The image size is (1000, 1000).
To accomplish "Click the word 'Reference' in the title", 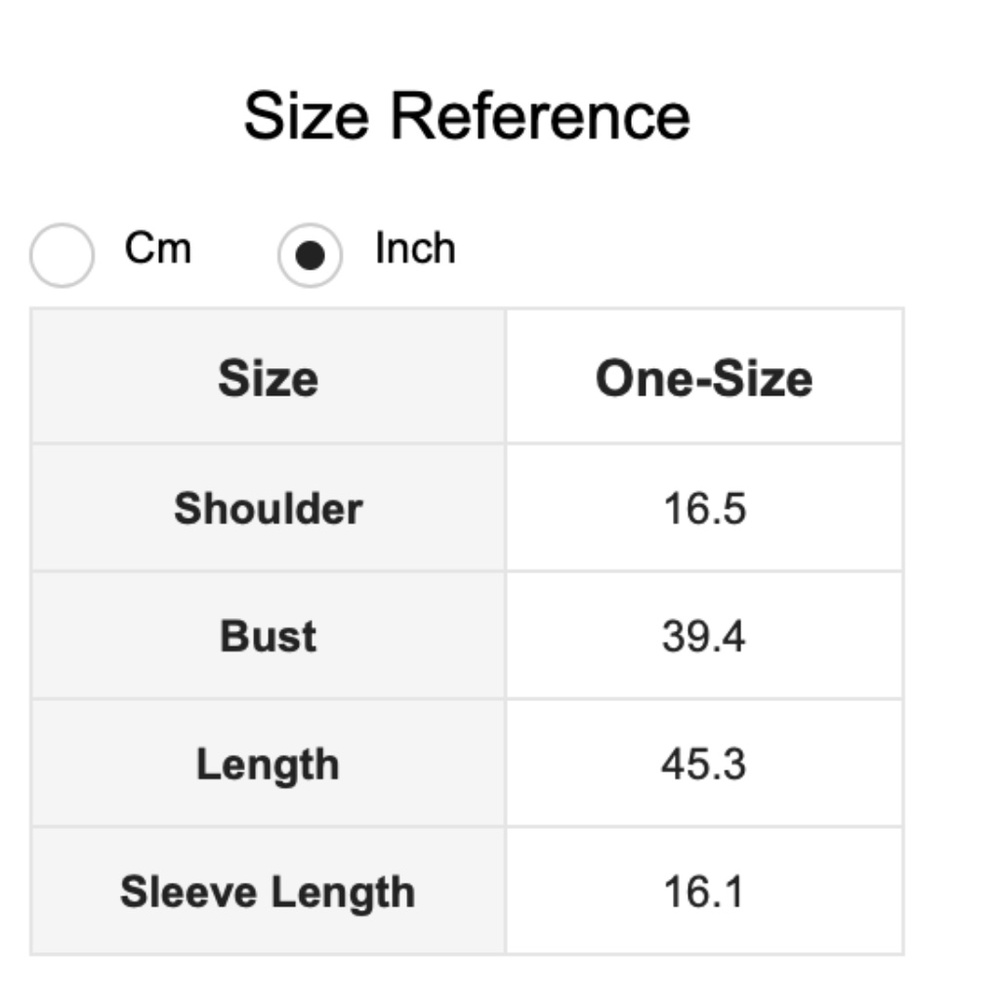I will click(540, 115).
